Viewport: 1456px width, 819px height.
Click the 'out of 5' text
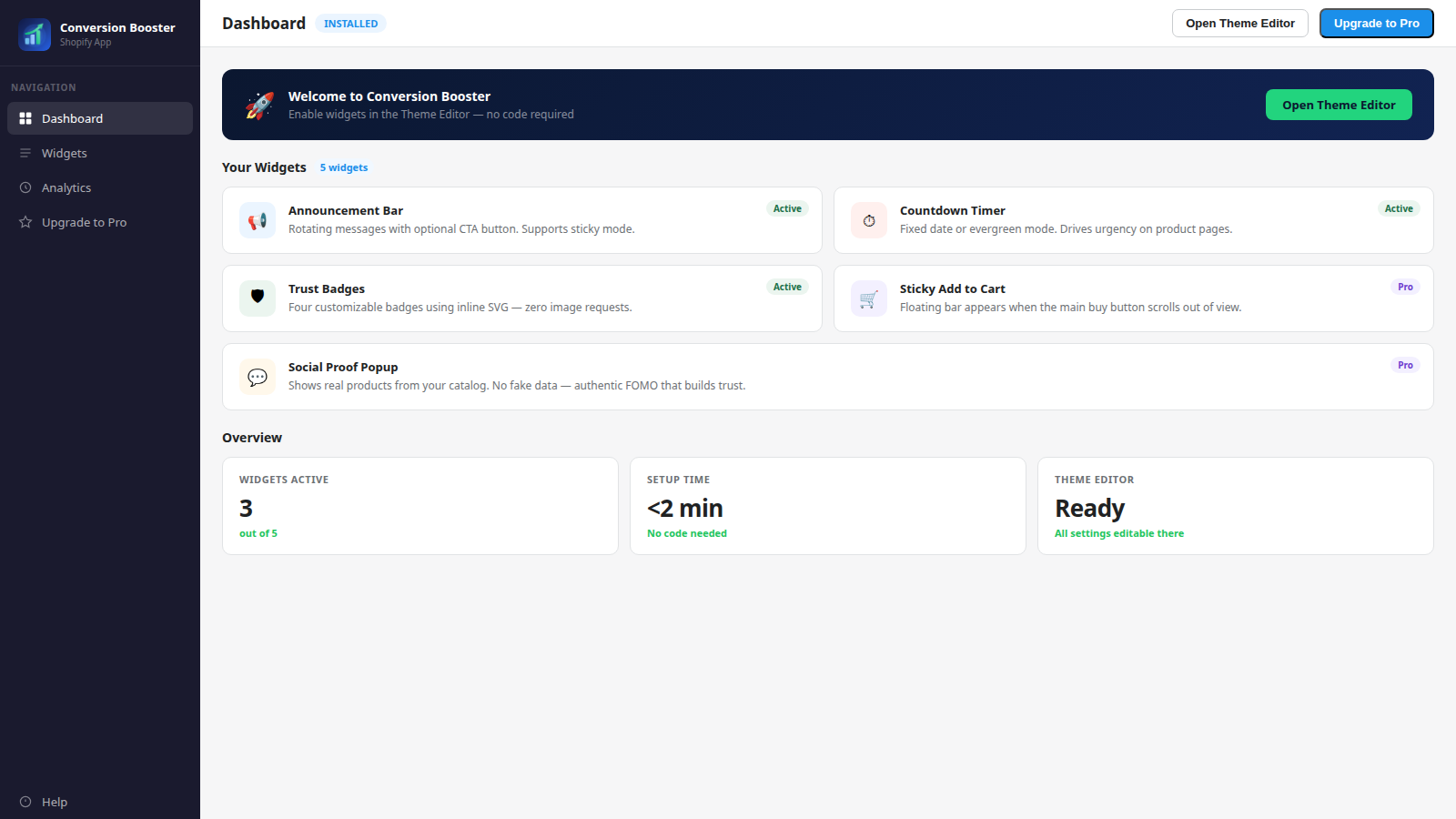(258, 533)
